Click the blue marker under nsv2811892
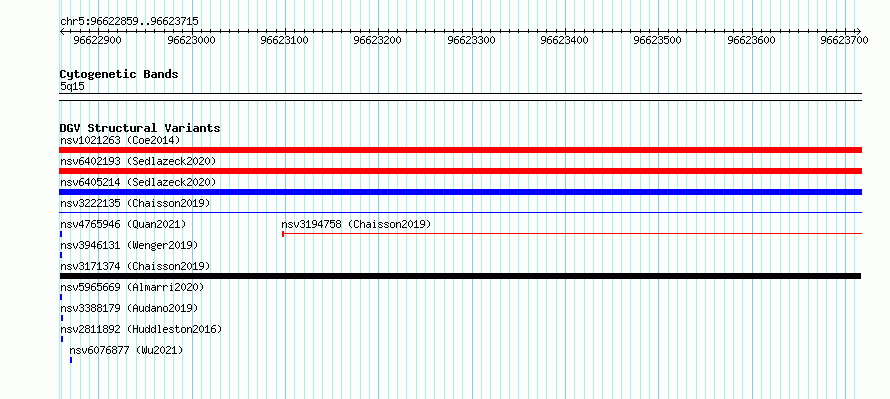Screen dimensions: 890x399 point(62,339)
